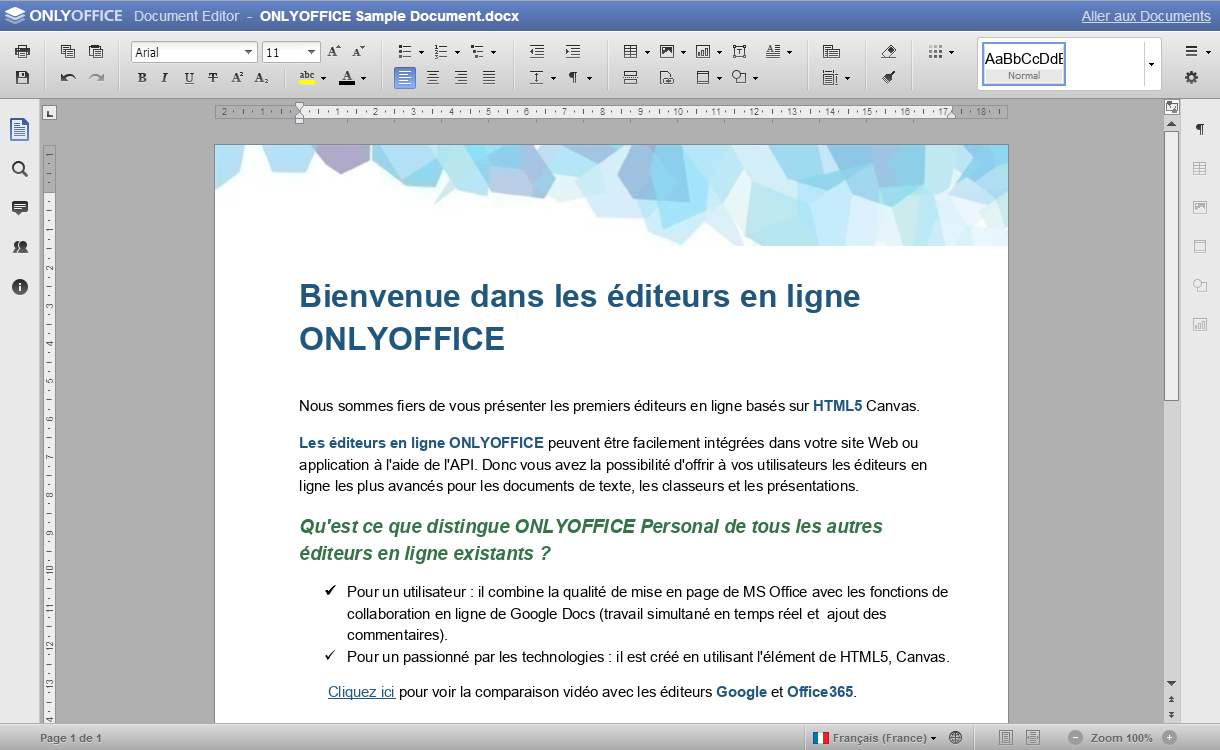Image resolution: width=1220 pixels, height=750 pixels.
Task: Open table settings in right sidebar
Action: pos(1200,169)
